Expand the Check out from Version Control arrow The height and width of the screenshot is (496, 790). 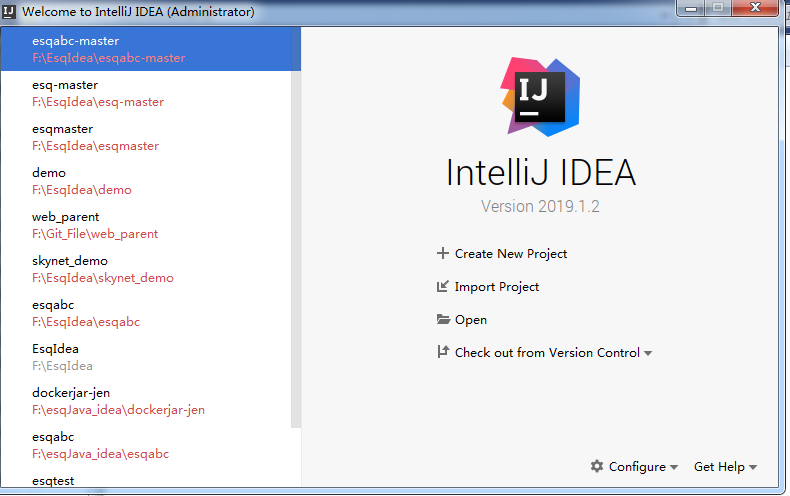click(648, 353)
